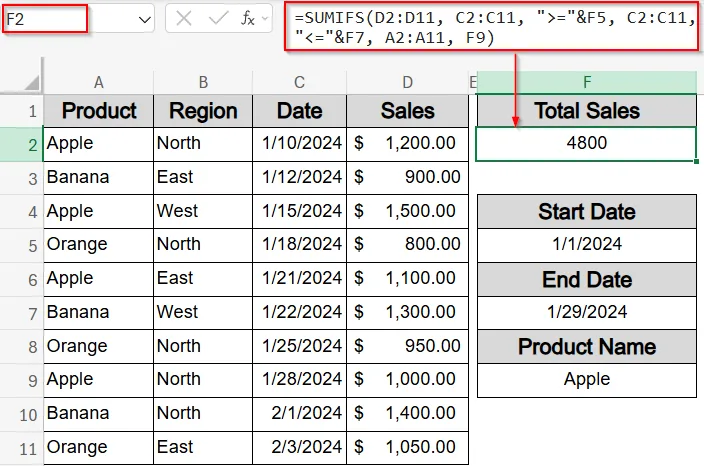
Task: Select the Apple cell under Product Name
Action: tap(586, 380)
